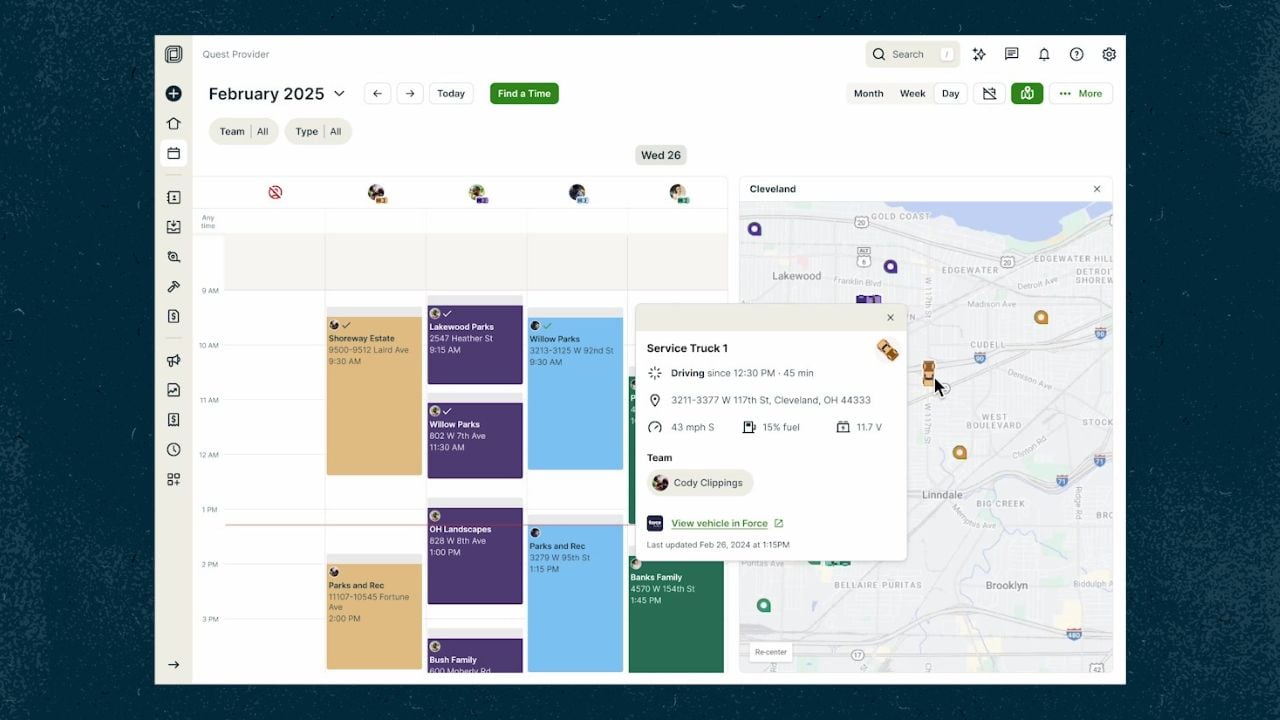The height and width of the screenshot is (720, 1280).
Task: Click the truck marker on the map
Action: click(928, 374)
